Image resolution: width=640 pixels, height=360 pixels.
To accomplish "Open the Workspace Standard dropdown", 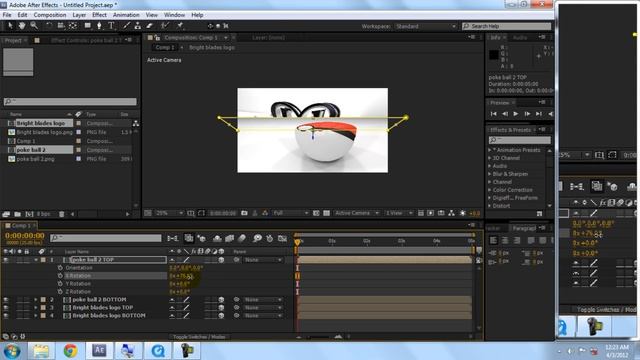I will coord(425,26).
